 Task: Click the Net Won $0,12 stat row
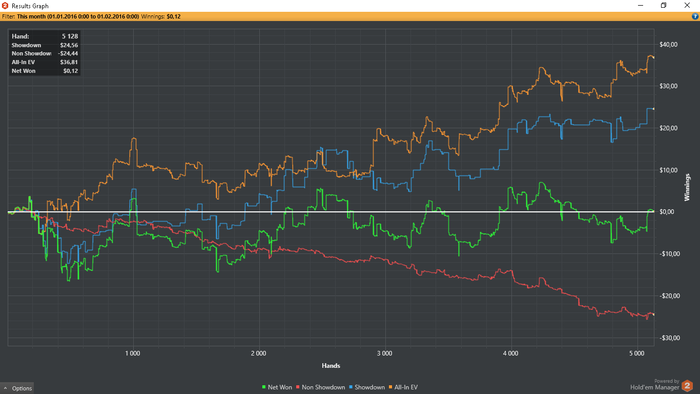tap(45, 71)
